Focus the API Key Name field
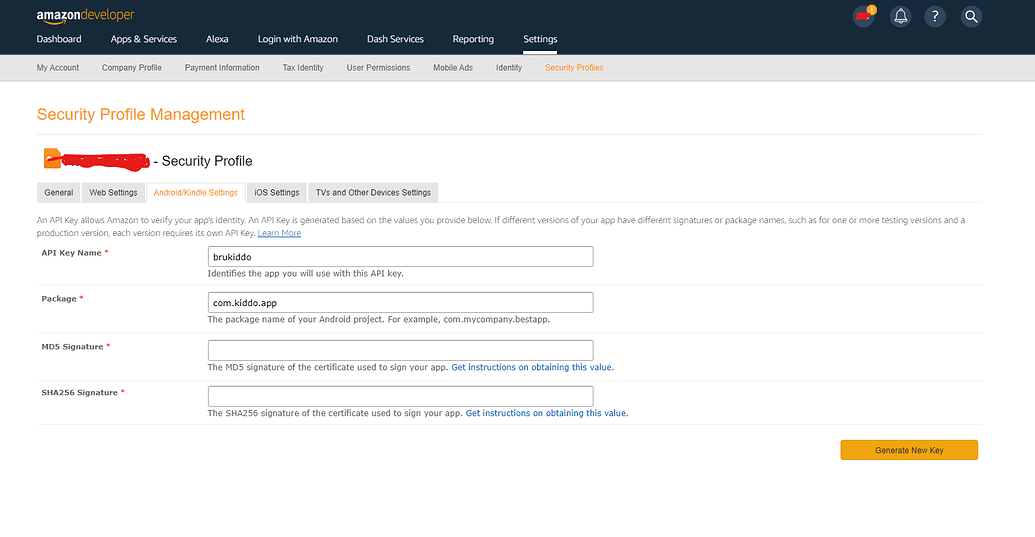1035x537 pixels. (x=400, y=257)
